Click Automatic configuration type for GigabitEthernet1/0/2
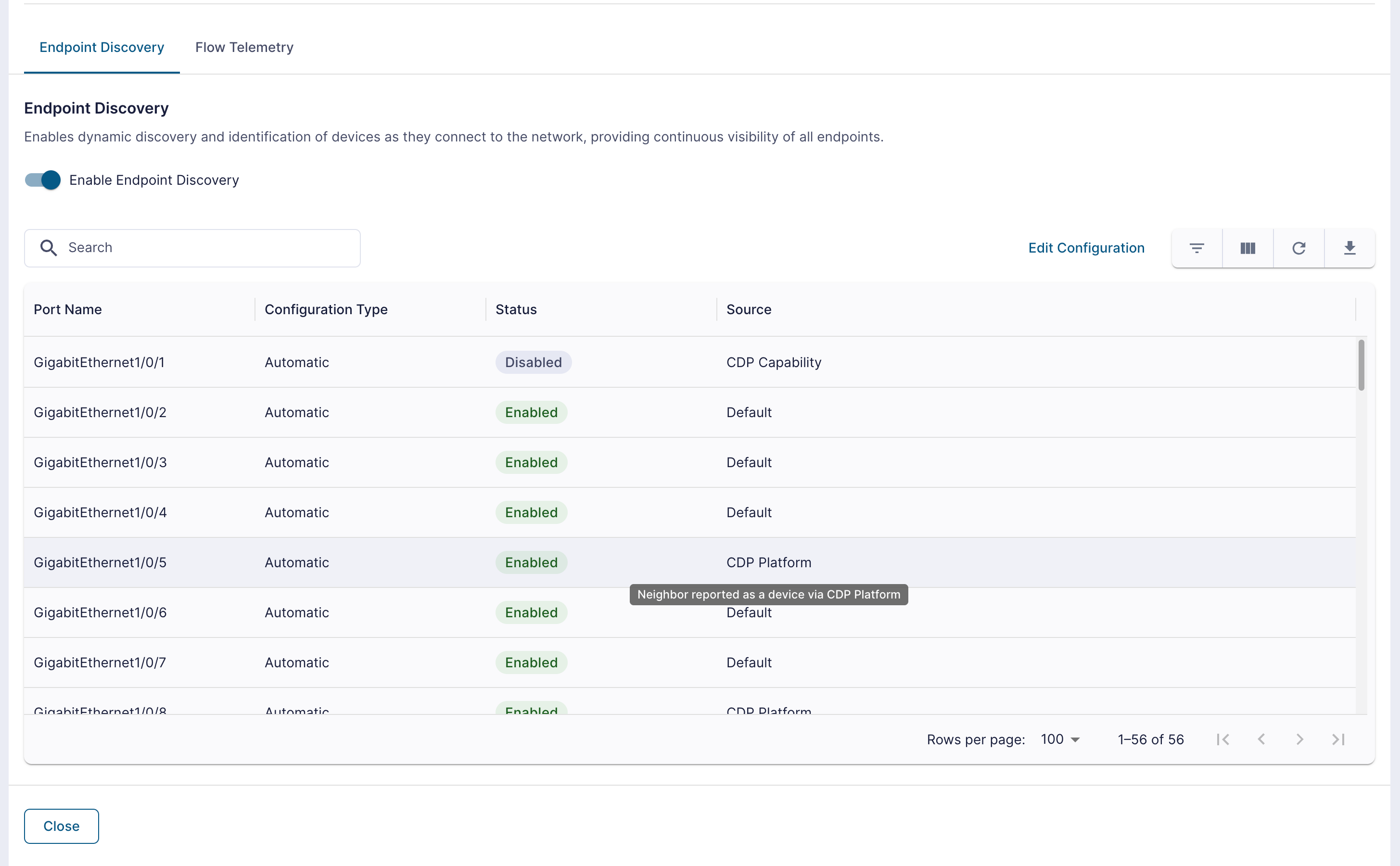The image size is (1400, 866). [297, 412]
